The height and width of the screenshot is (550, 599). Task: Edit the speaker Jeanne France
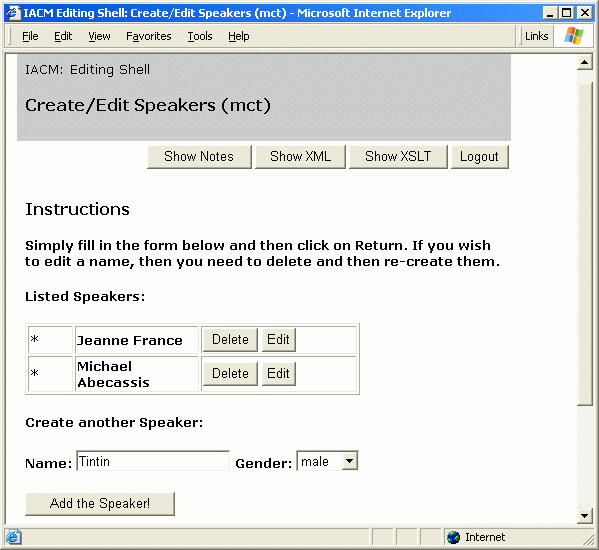(278, 340)
